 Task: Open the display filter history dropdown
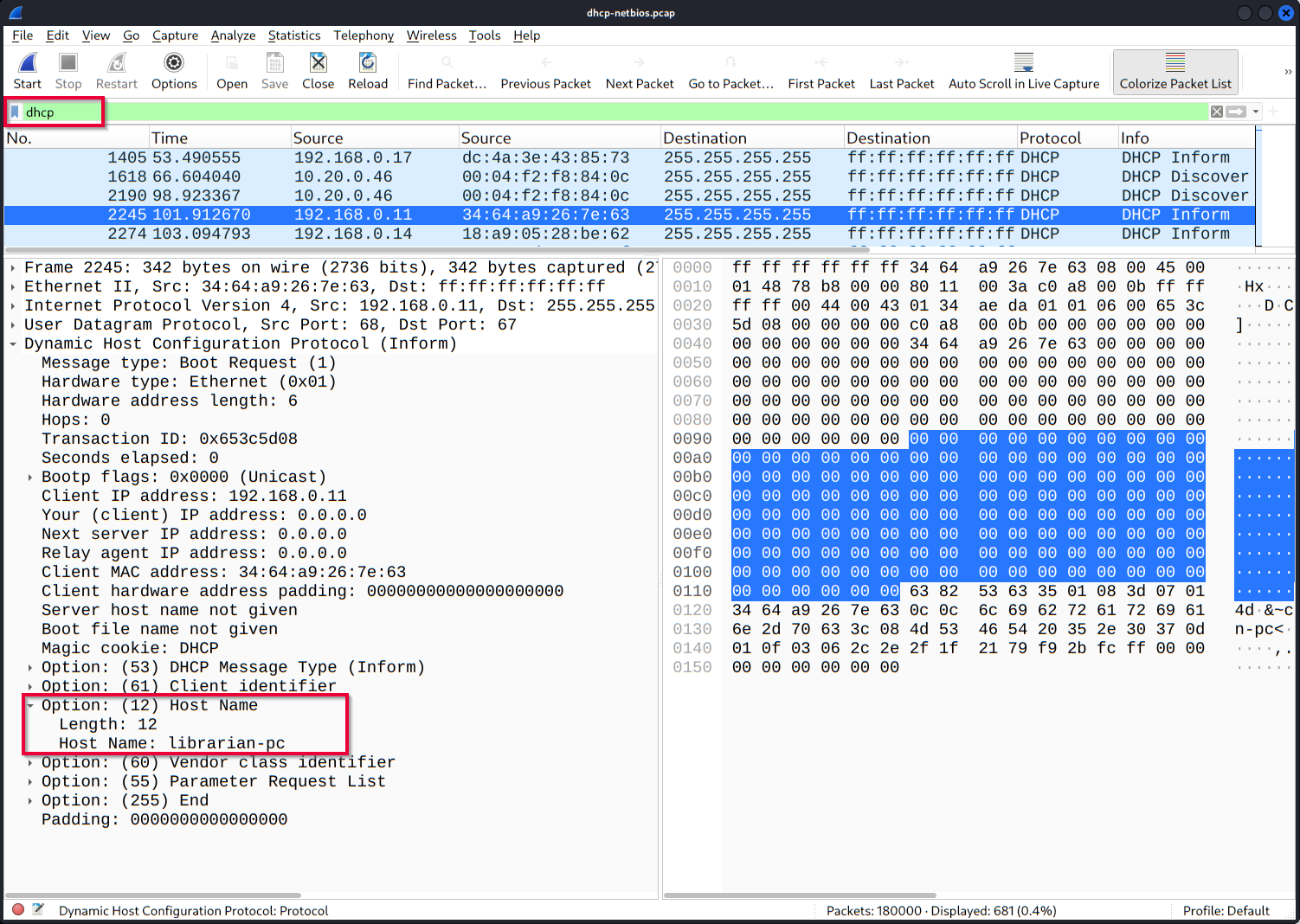(1256, 112)
